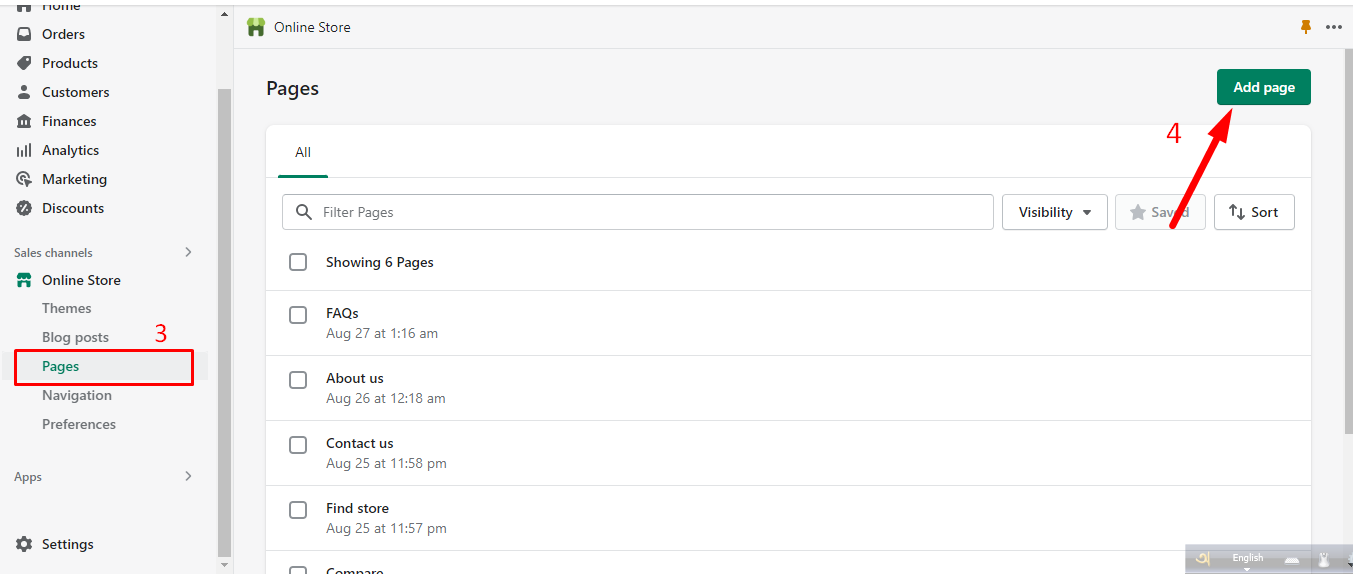The image size is (1353, 574).
Task: Switch to the All tab
Action: 303,153
